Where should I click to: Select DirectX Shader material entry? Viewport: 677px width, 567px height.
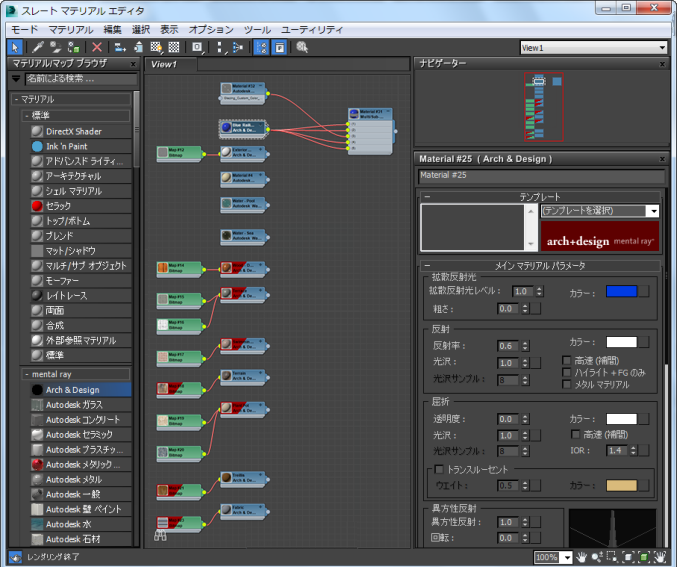pos(81,131)
